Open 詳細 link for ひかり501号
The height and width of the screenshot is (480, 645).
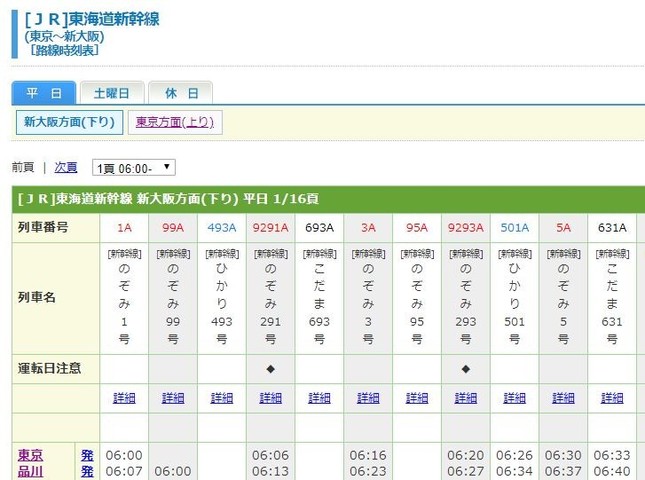click(515, 398)
